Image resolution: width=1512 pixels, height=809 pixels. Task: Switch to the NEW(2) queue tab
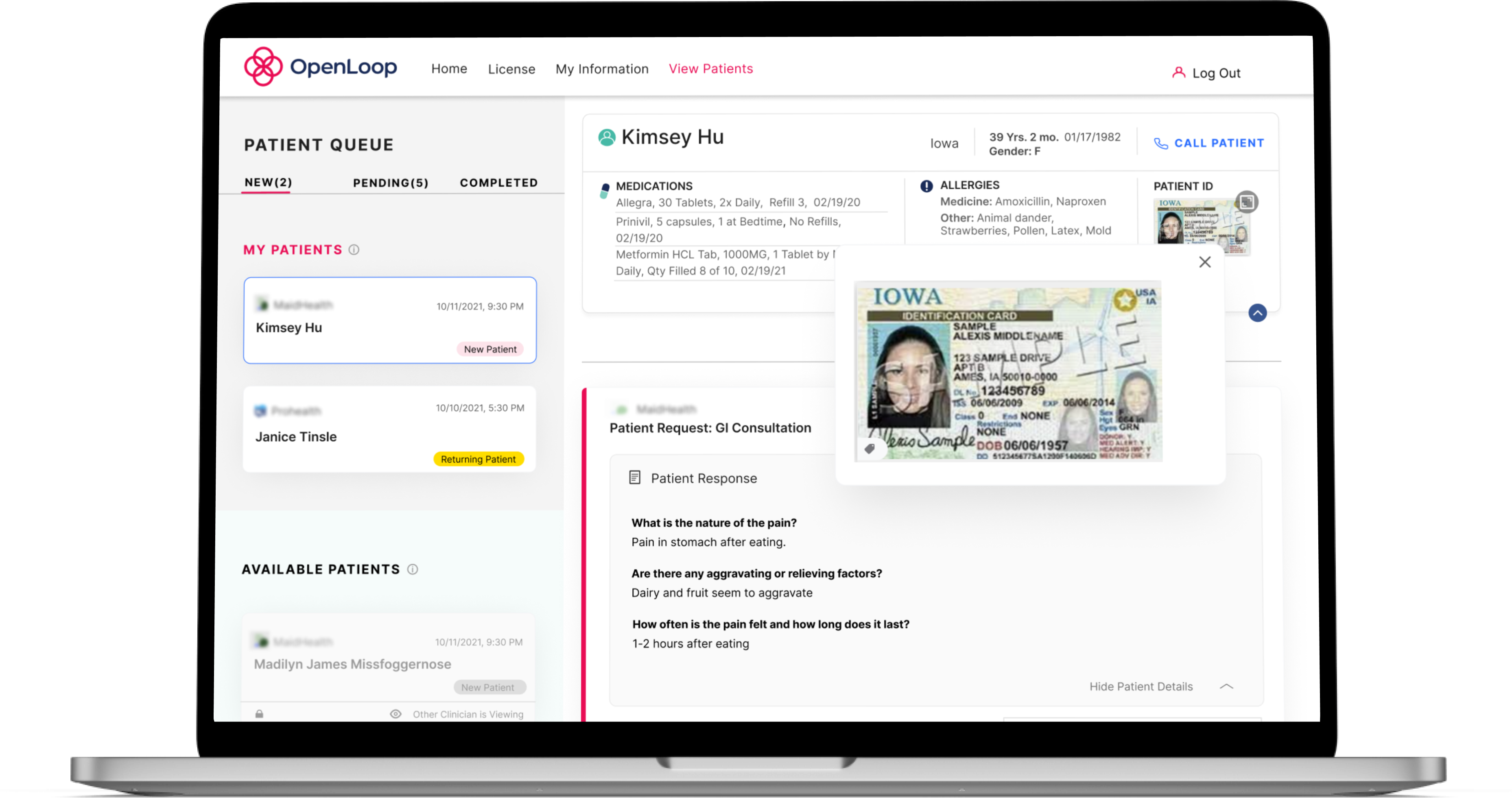(x=268, y=183)
